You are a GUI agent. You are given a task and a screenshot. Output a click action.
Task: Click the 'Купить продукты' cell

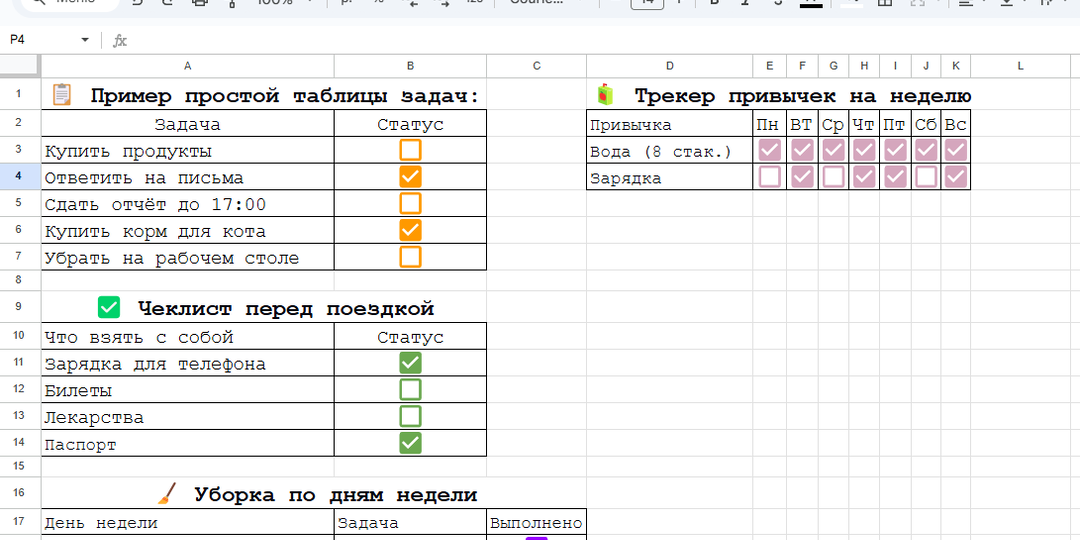coord(187,151)
